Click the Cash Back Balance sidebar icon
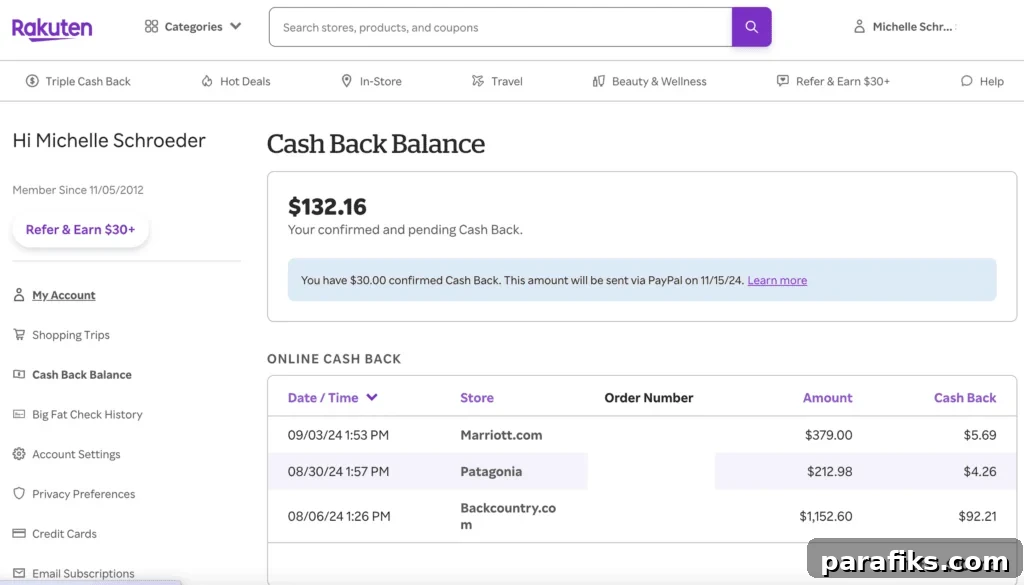1024x585 pixels. tap(19, 375)
